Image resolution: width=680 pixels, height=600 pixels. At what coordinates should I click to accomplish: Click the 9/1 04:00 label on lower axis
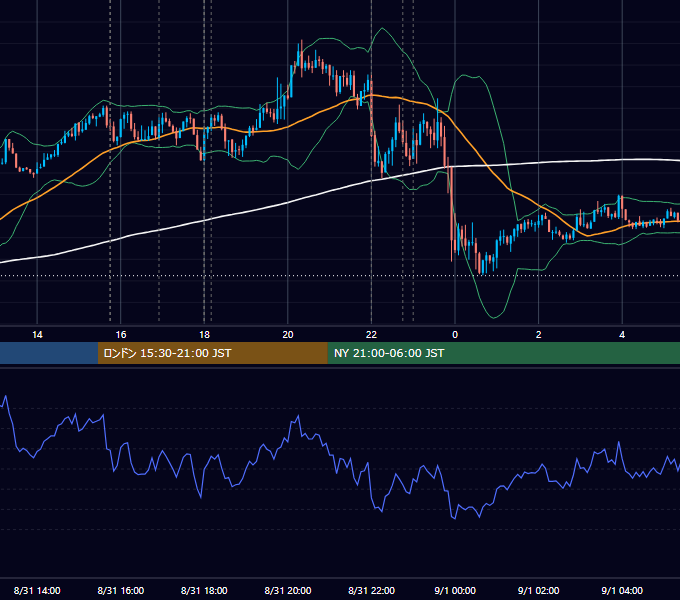[622, 590]
